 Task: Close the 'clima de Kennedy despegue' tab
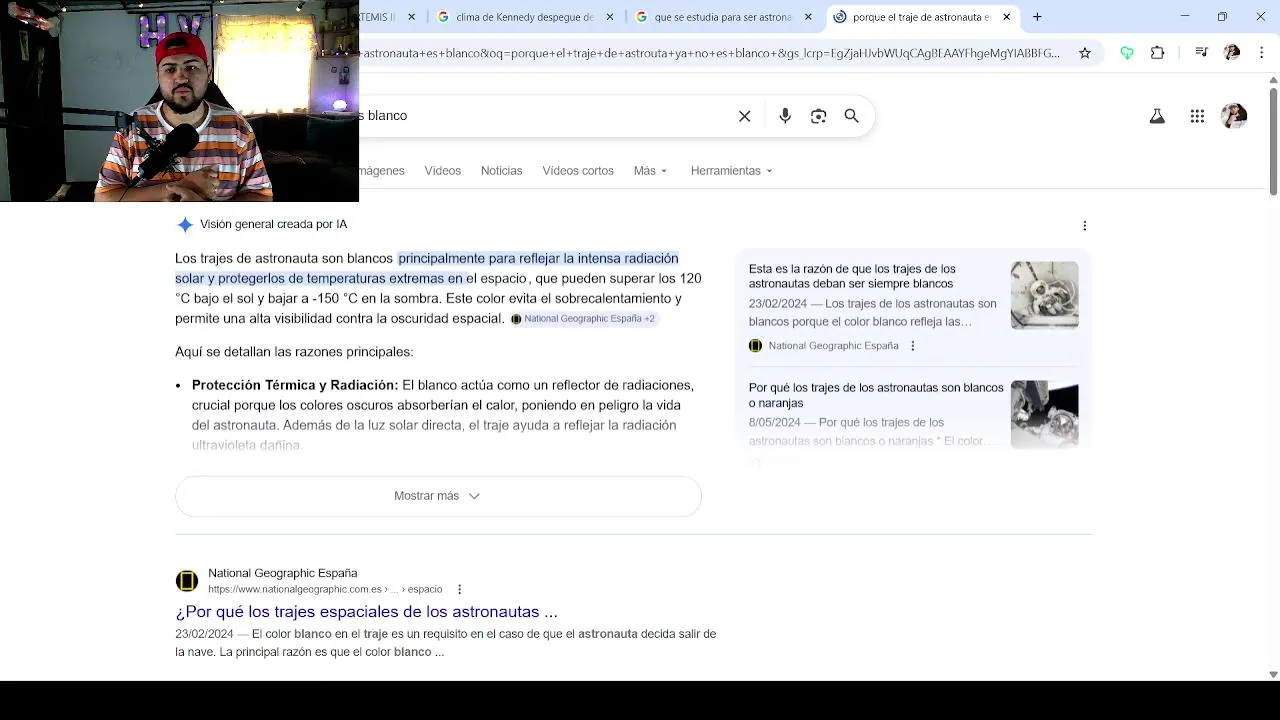point(610,17)
